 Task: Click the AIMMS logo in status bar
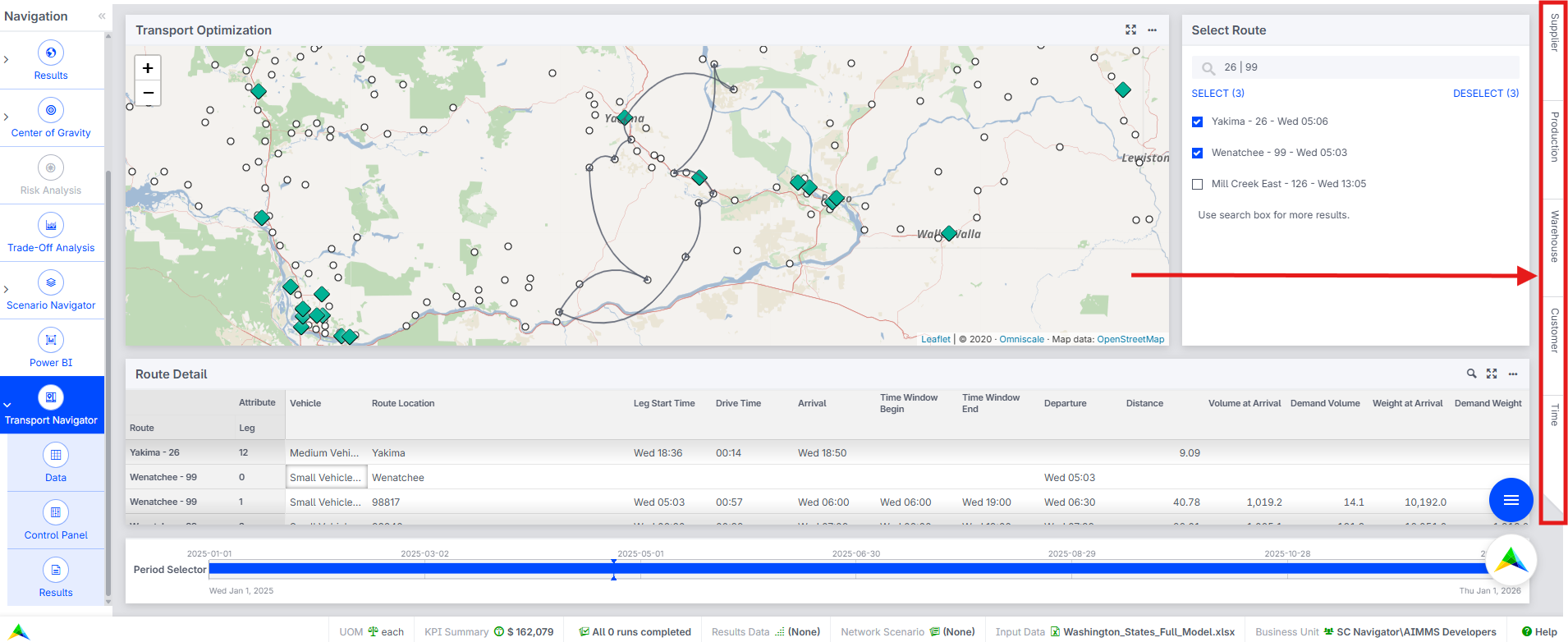pyautogui.click(x=20, y=631)
